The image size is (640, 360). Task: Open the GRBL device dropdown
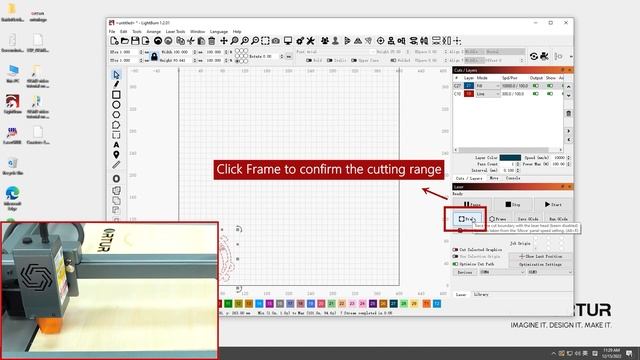(x=549, y=272)
